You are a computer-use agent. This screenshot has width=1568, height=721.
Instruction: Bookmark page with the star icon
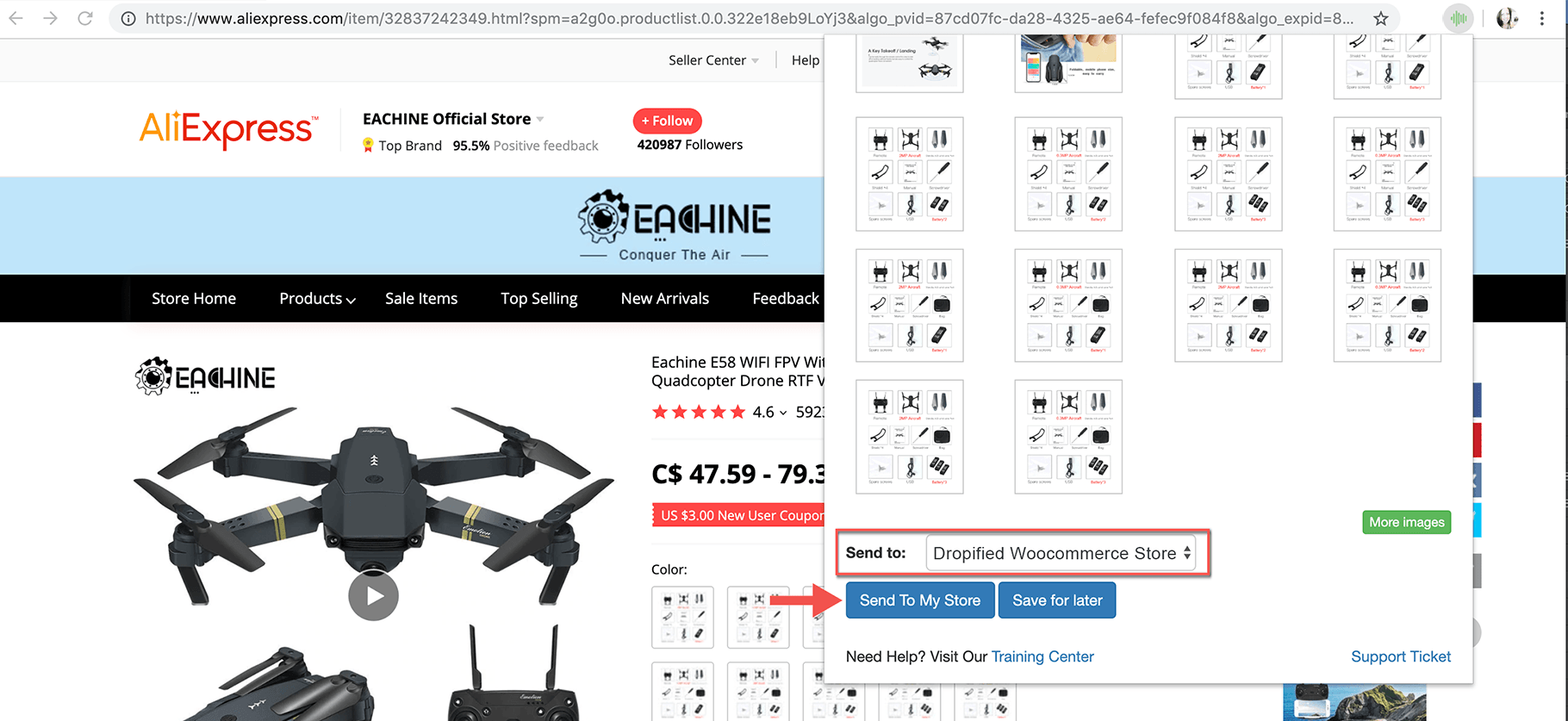click(1380, 18)
